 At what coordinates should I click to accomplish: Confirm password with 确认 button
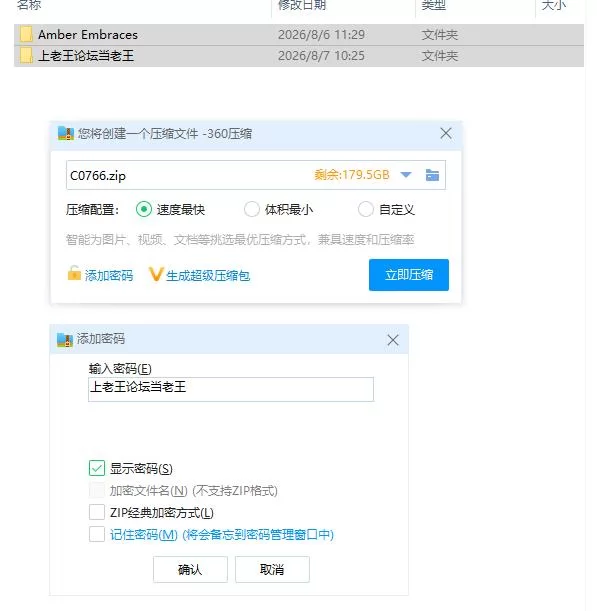click(190, 569)
